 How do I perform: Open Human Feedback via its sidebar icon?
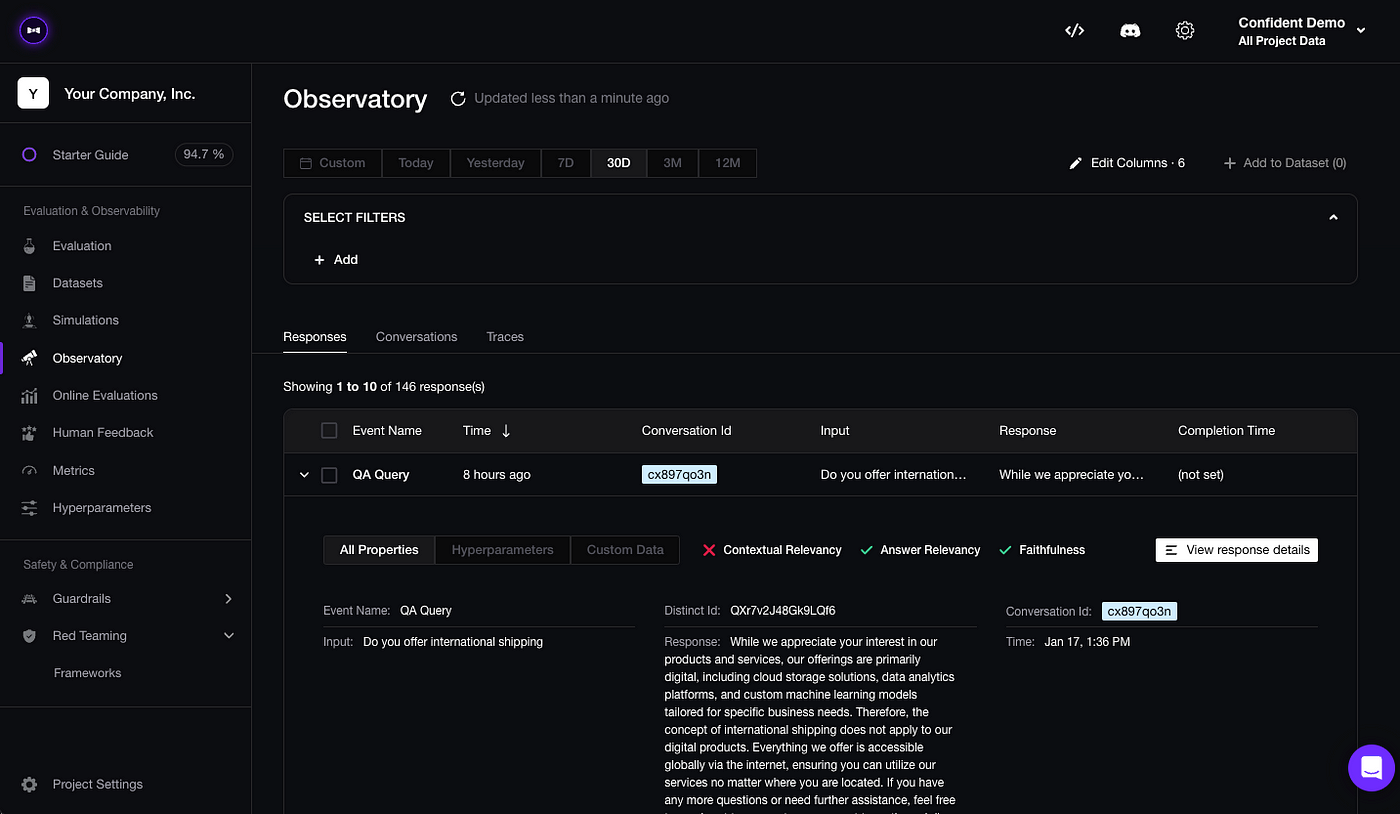[x=30, y=432]
